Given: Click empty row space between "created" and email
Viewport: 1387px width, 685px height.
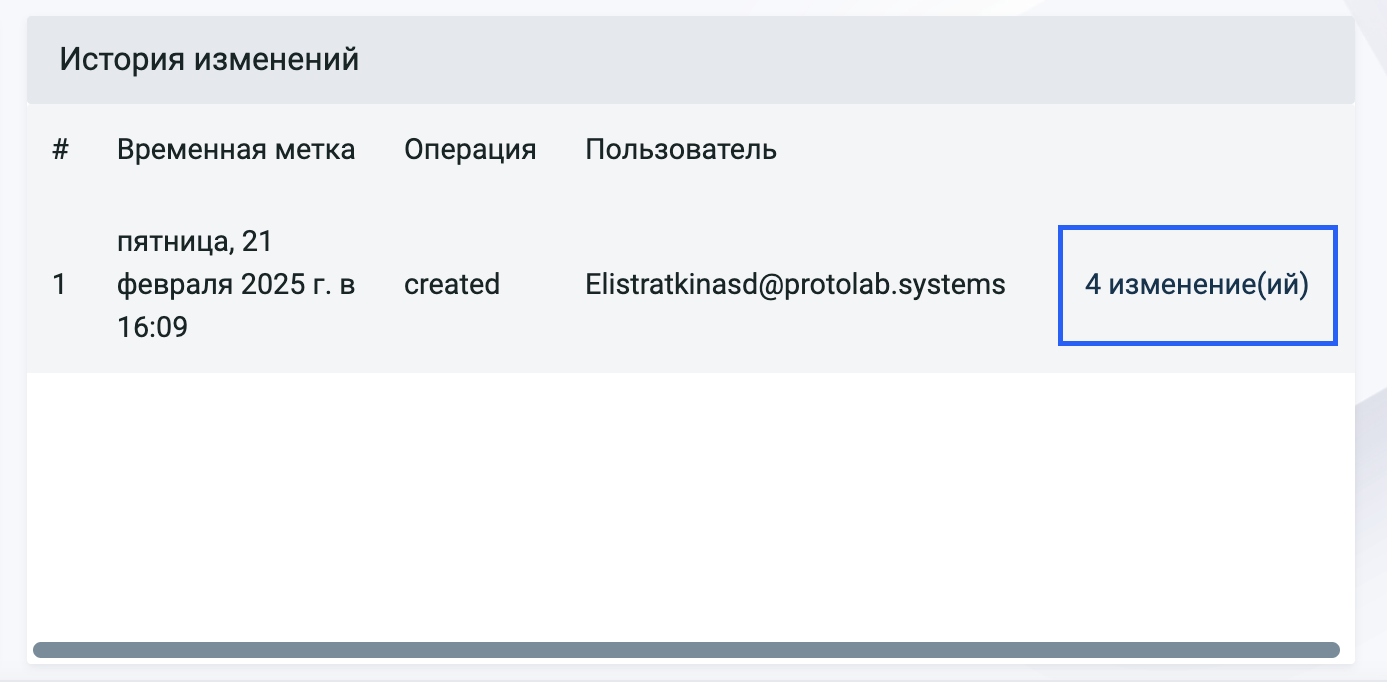Looking at the screenshot, I should [x=543, y=285].
